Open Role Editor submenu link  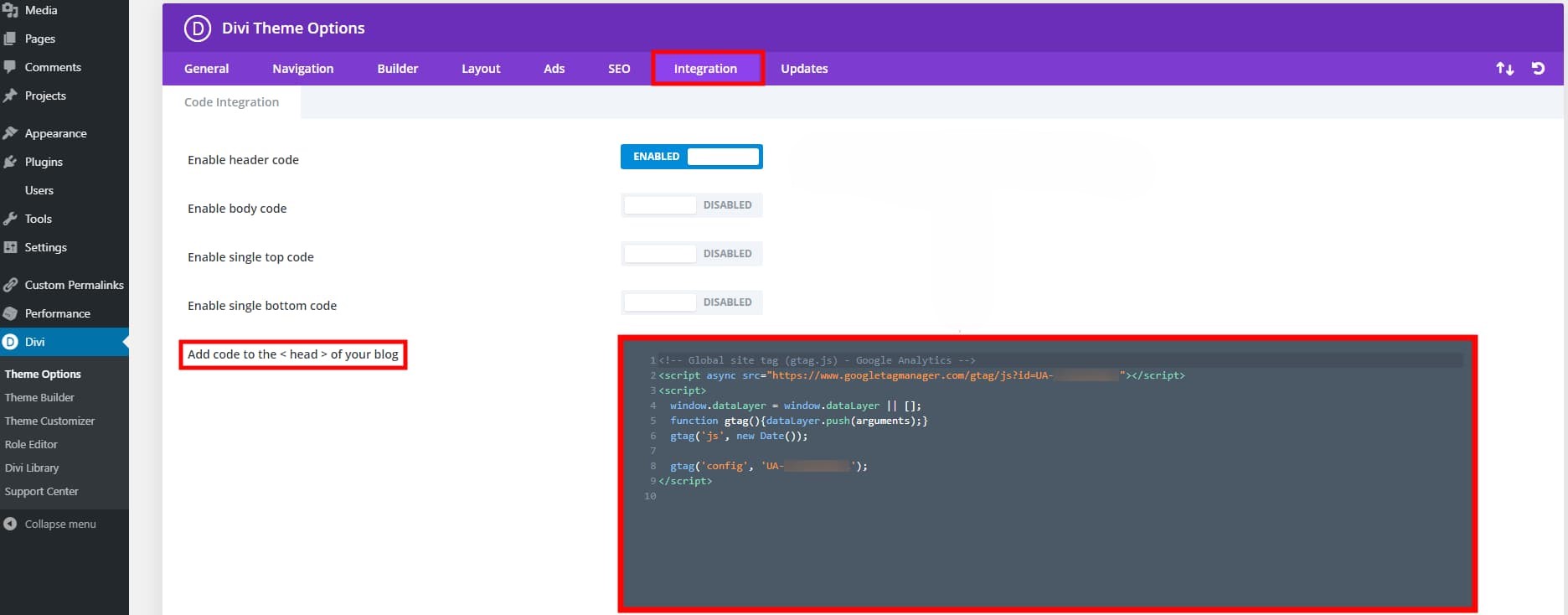point(31,445)
